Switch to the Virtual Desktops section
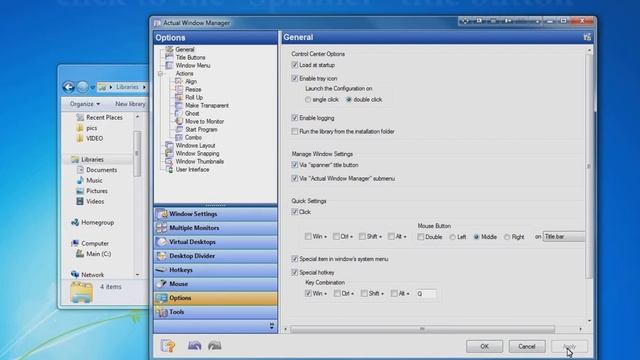The height and width of the screenshot is (360, 640). pos(216,242)
